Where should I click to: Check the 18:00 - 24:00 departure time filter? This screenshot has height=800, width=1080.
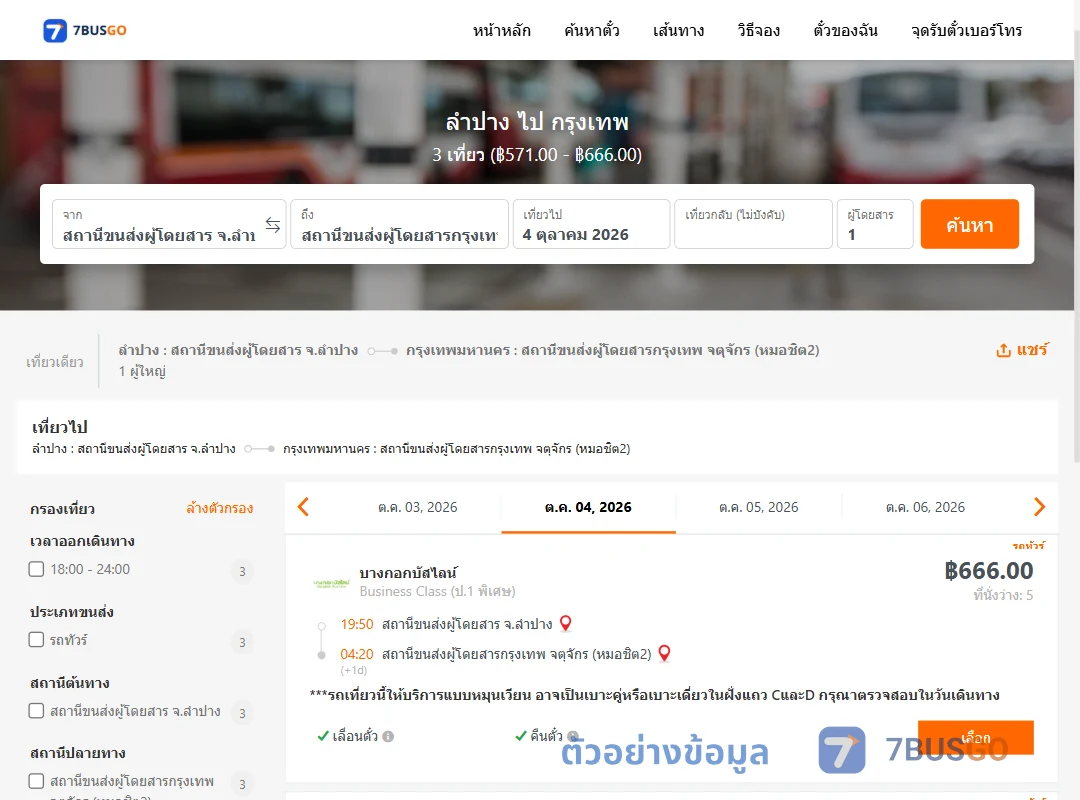pyautogui.click(x=37, y=569)
